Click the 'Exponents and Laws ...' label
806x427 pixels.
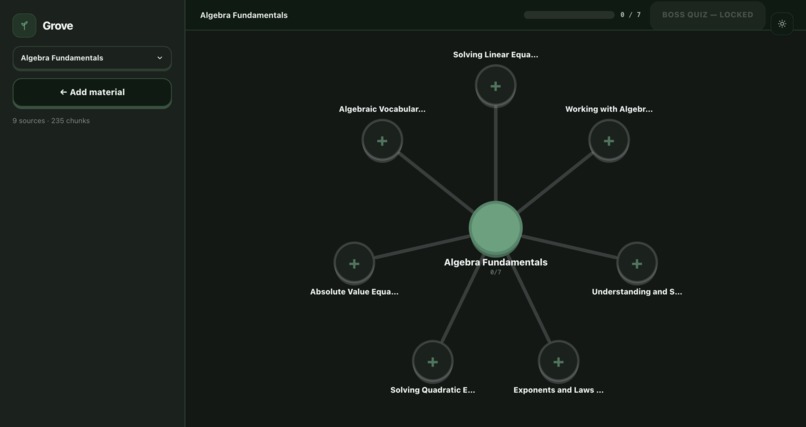click(558, 390)
